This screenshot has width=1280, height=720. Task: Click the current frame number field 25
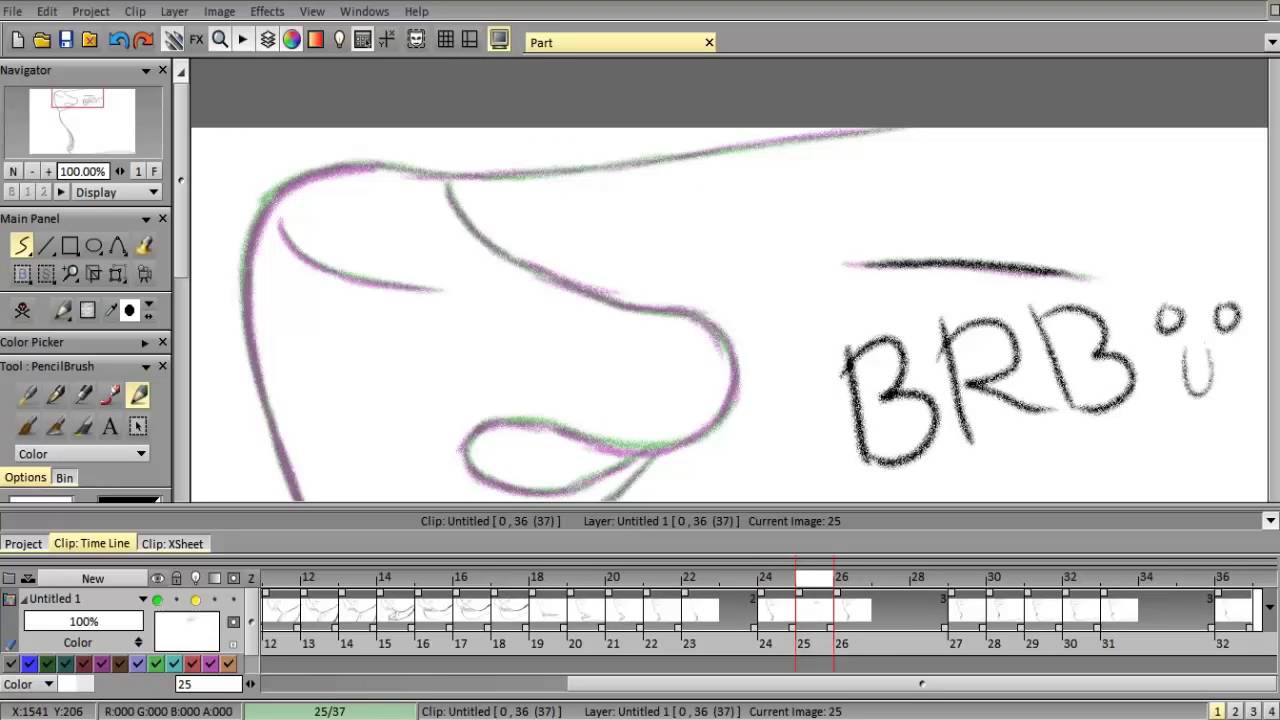pyautogui.click(x=209, y=684)
